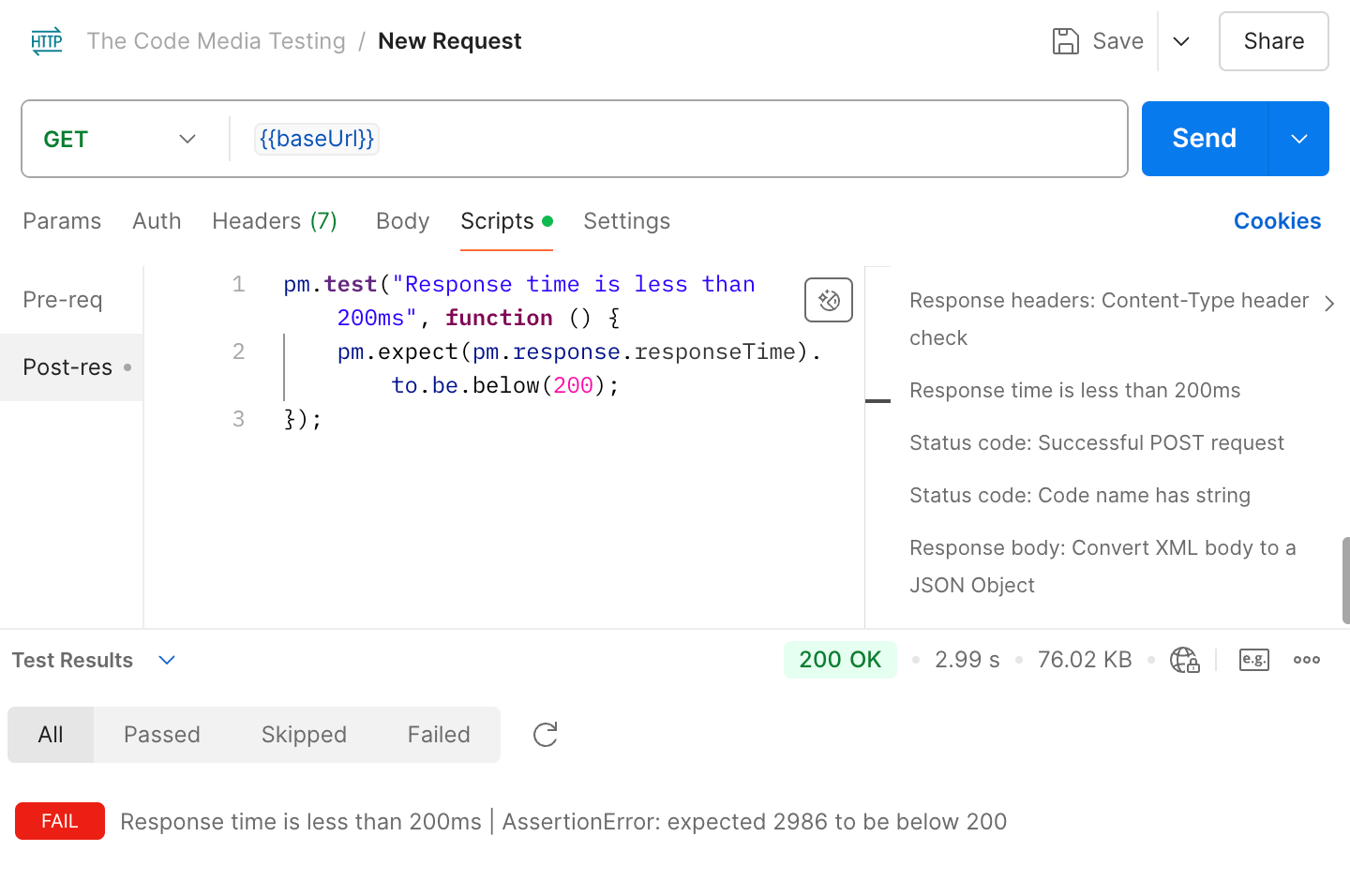
Task: Open the GET method dropdown
Action: pos(120,139)
